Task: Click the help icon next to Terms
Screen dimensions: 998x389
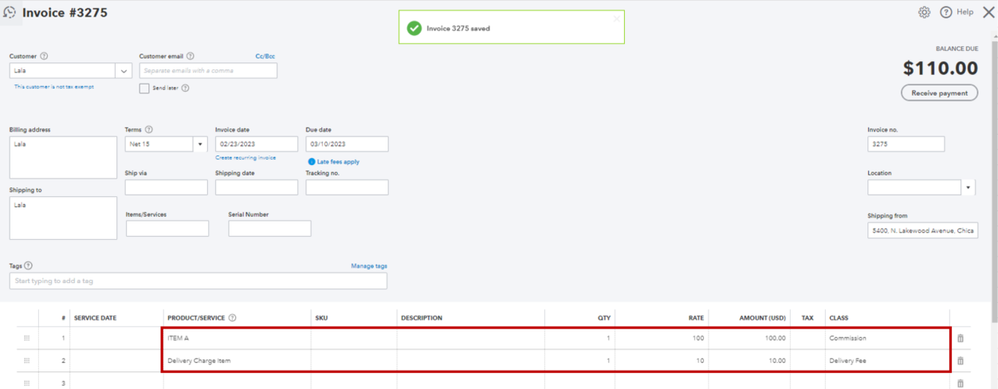Action: (148, 129)
